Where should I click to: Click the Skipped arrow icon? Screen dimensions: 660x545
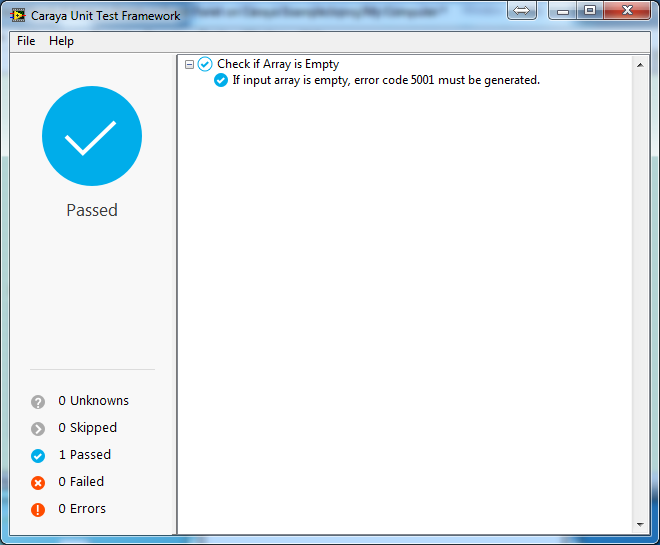pyautogui.click(x=38, y=429)
